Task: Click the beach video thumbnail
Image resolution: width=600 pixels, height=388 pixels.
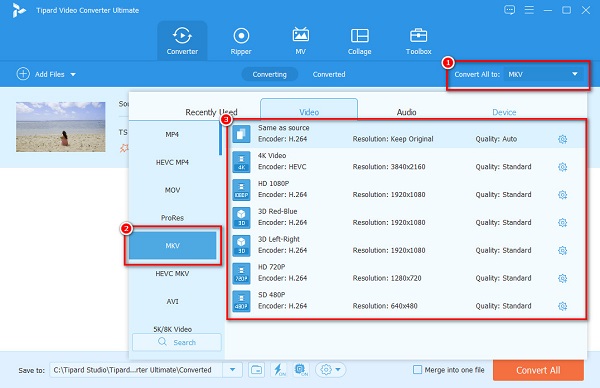Action: pos(60,127)
